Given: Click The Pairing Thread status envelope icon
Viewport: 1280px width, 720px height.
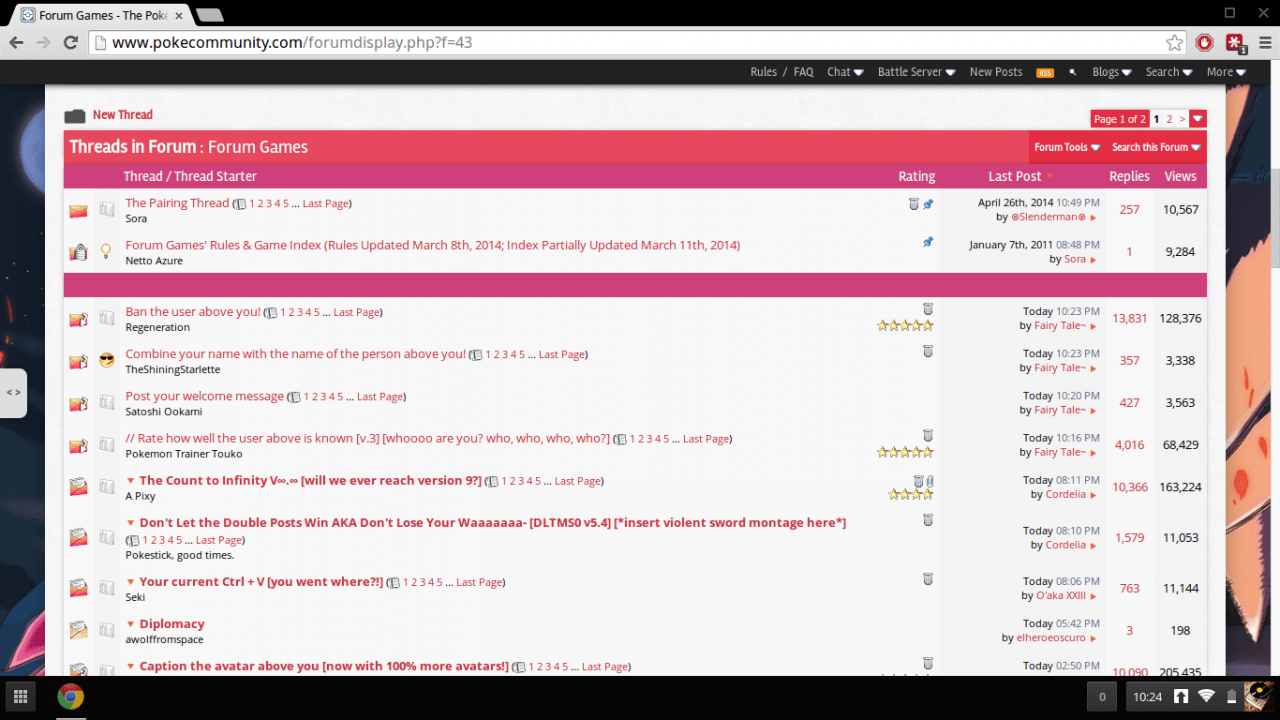Looking at the screenshot, I should point(78,211).
